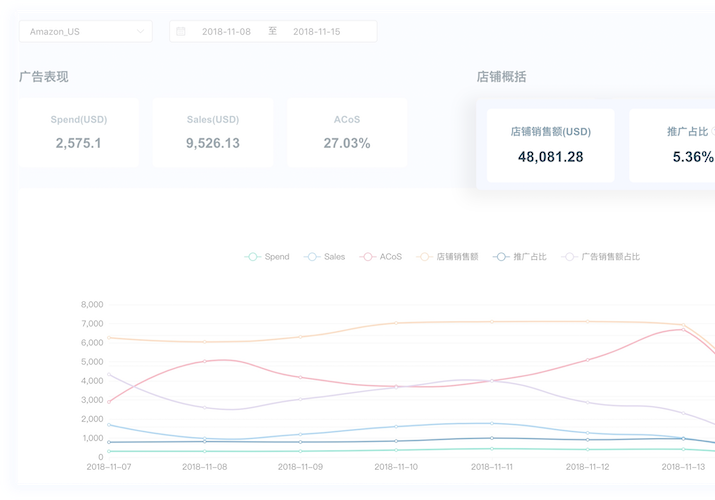Screen dimensions: 715x500
Task: Click the 店铺销售额(USD) 48,081.28 card
Action: pyautogui.click(x=550, y=145)
